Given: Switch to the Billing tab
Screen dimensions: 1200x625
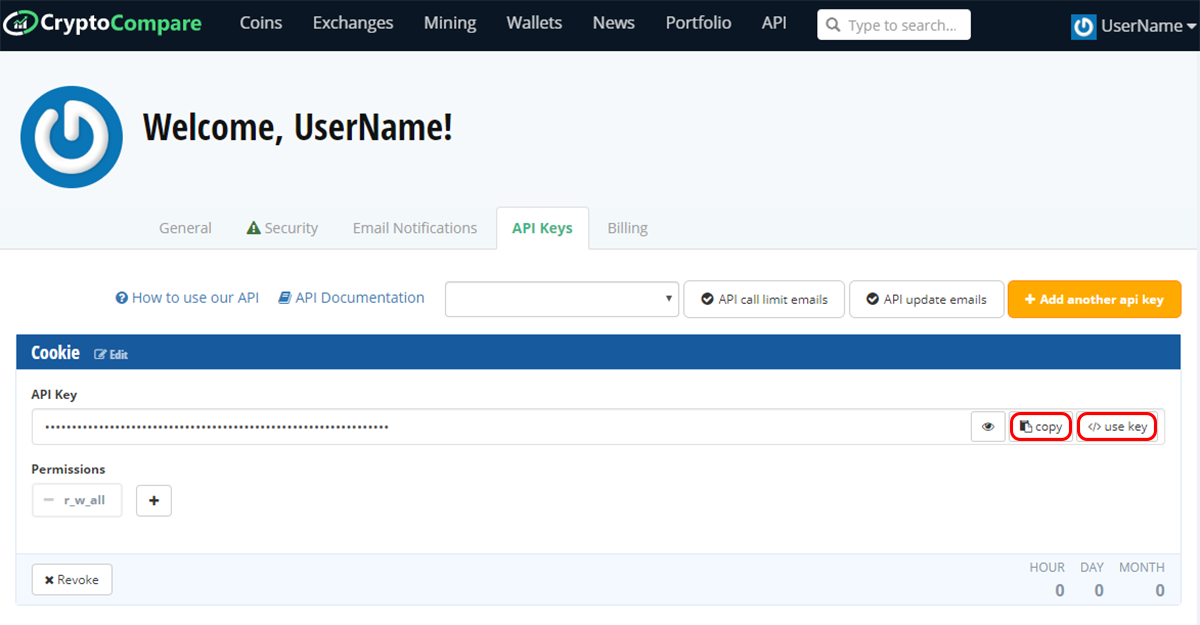Looking at the screenshot, I should point(627,228).
